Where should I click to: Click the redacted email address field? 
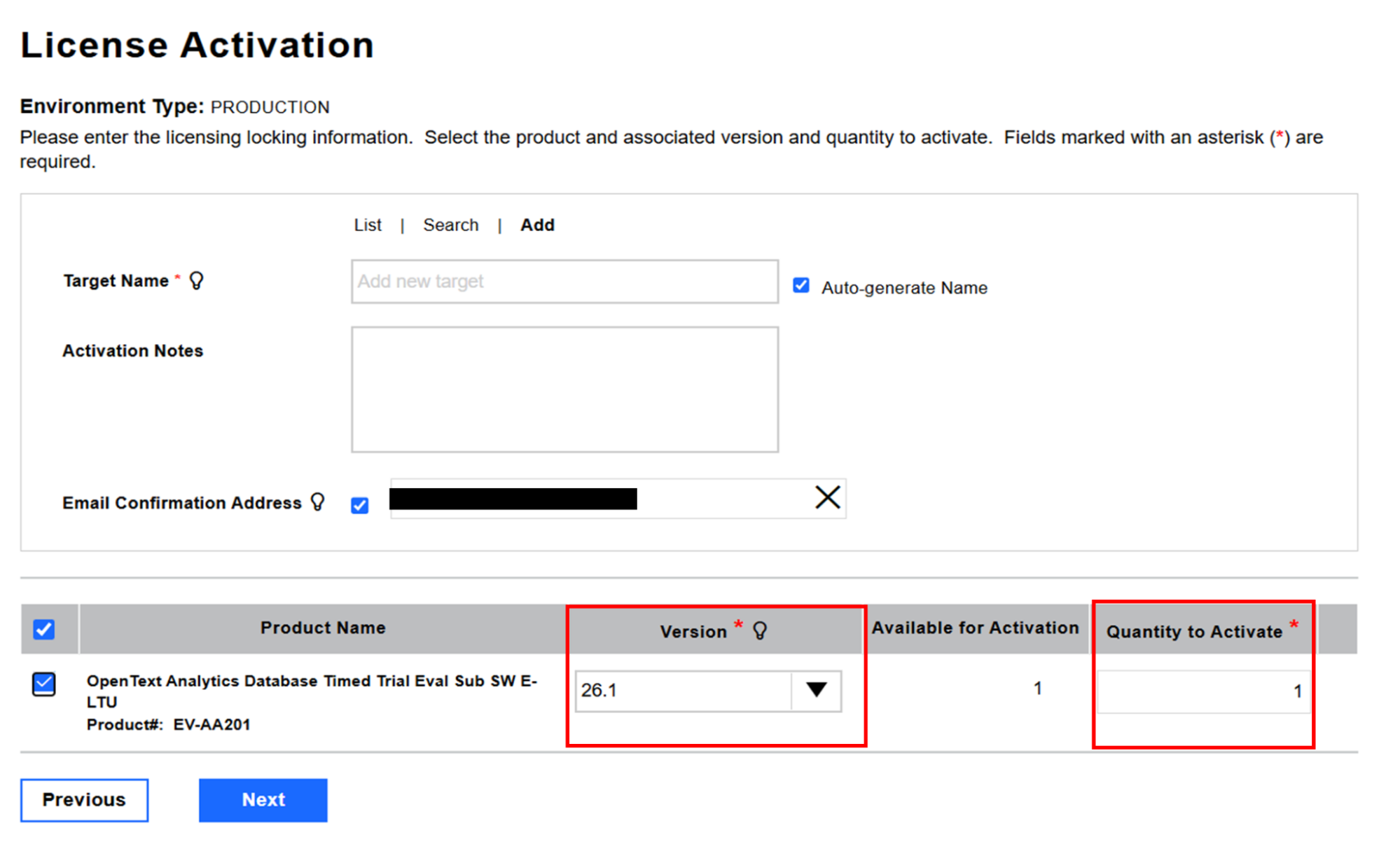(513, 499)
